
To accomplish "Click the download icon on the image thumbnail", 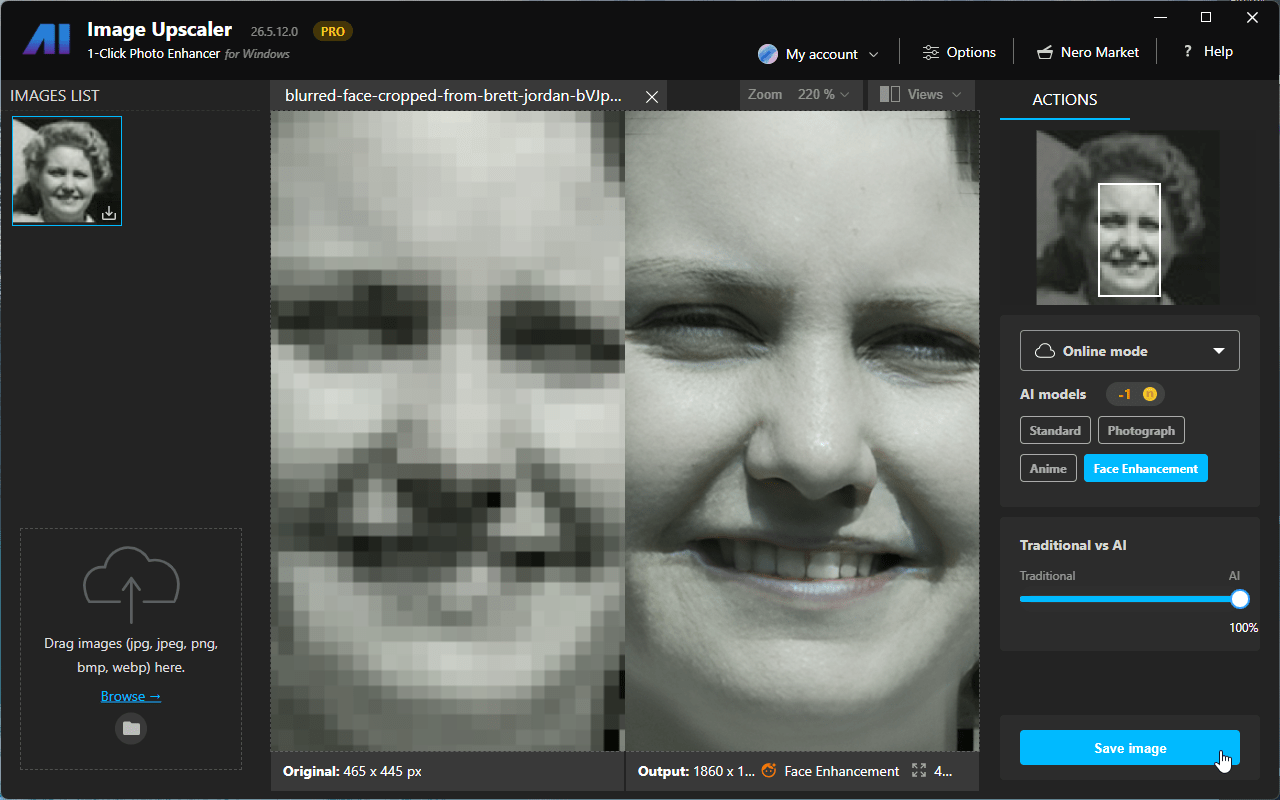I will click(x=109, y=213).
